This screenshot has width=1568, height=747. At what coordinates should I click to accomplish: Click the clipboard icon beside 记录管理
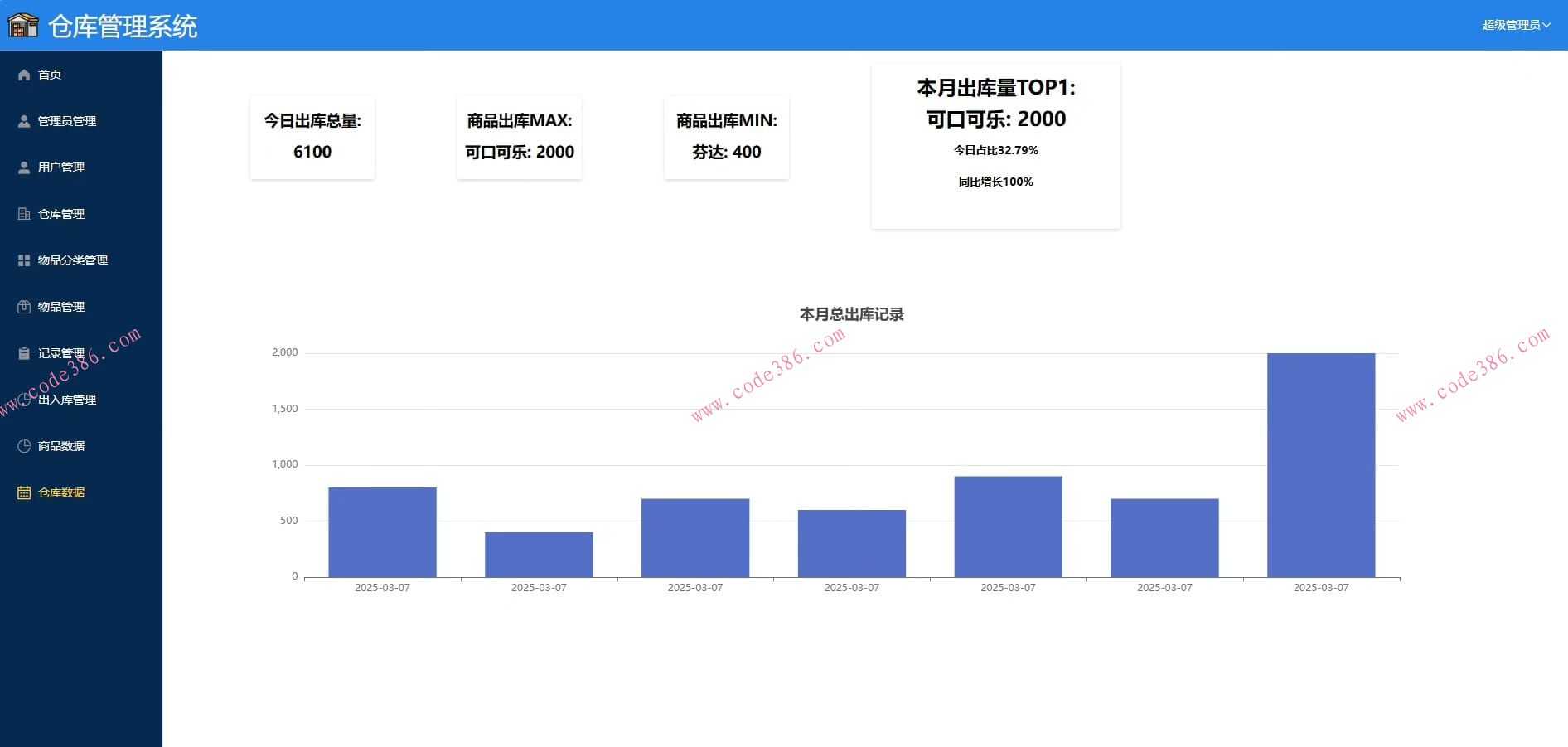click(x=24, y=353)
